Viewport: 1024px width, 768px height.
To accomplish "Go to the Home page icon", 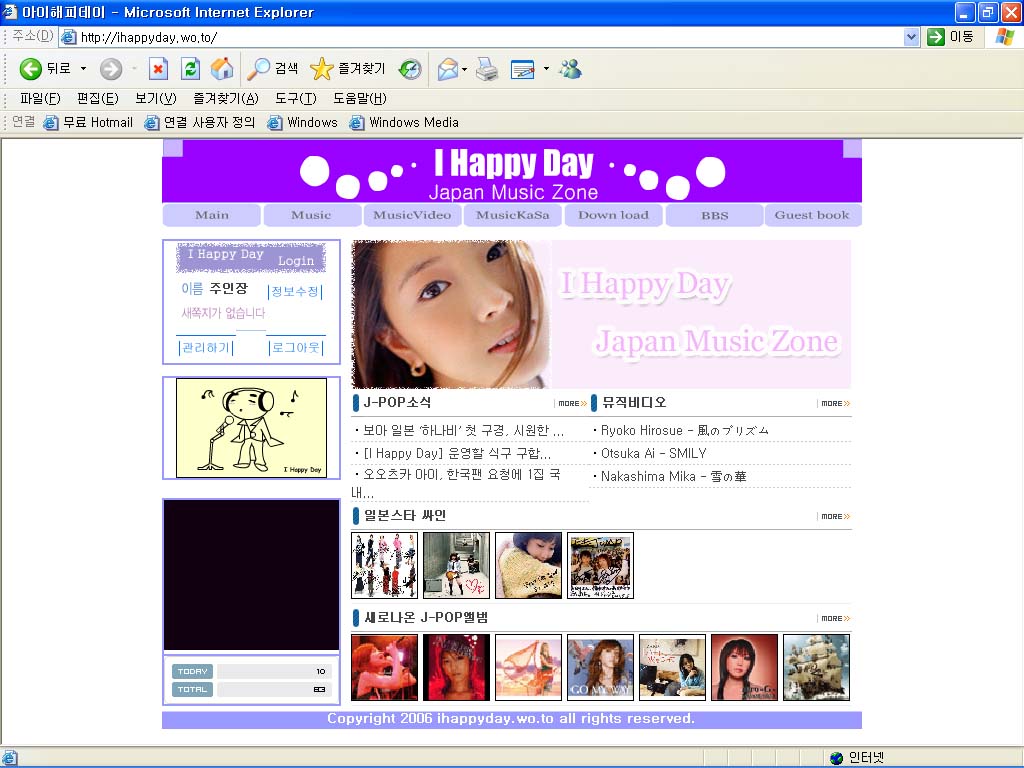I will pos(222,69).
